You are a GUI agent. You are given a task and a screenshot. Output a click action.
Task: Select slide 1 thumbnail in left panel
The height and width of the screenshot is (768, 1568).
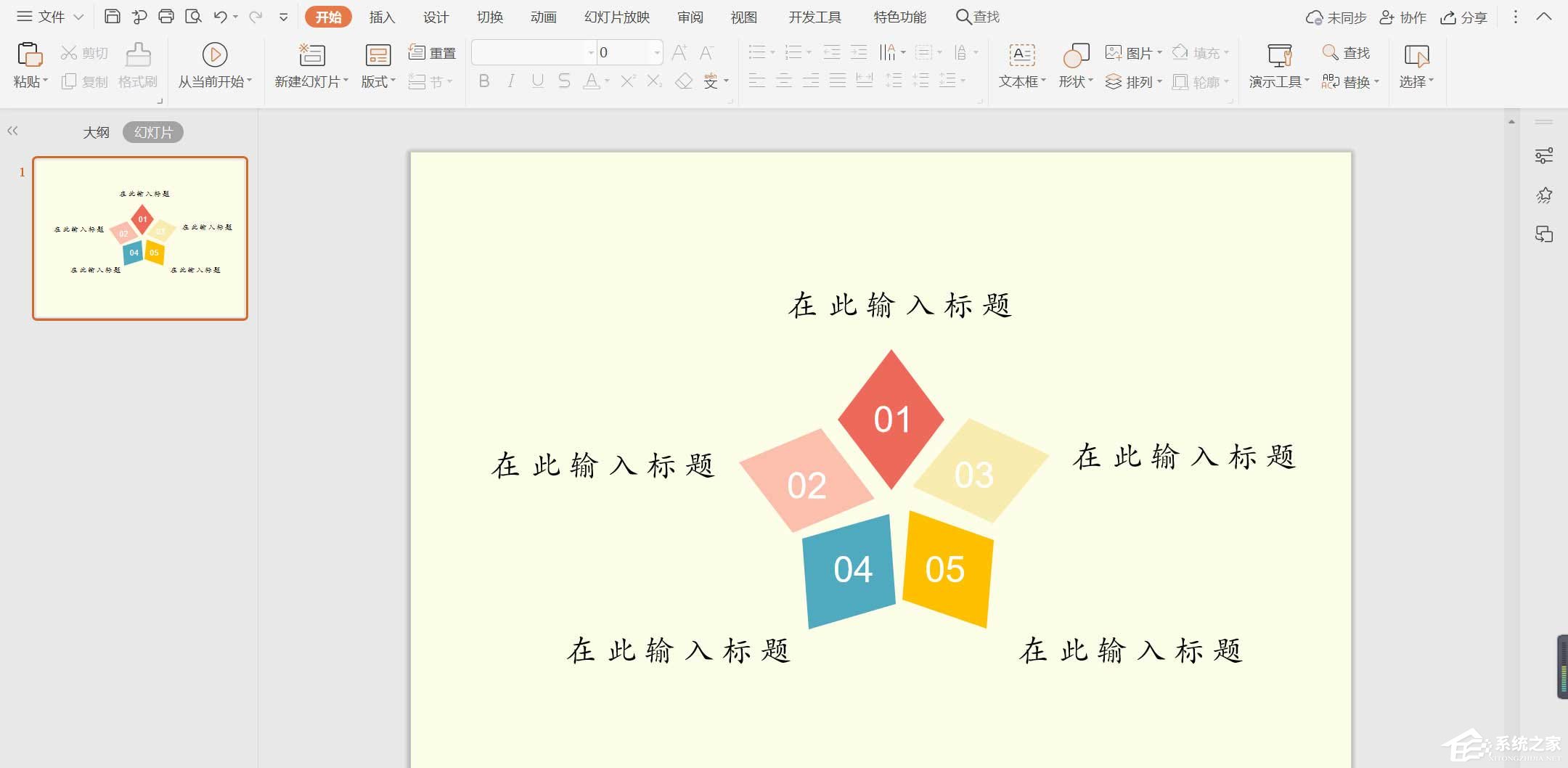pyautogui.click(x=139, y=237)
